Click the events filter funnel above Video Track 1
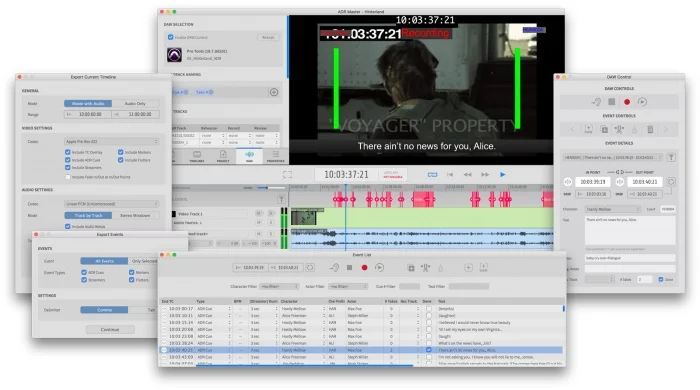This screenshot has height=390, width=700. [x=281, y=199]
